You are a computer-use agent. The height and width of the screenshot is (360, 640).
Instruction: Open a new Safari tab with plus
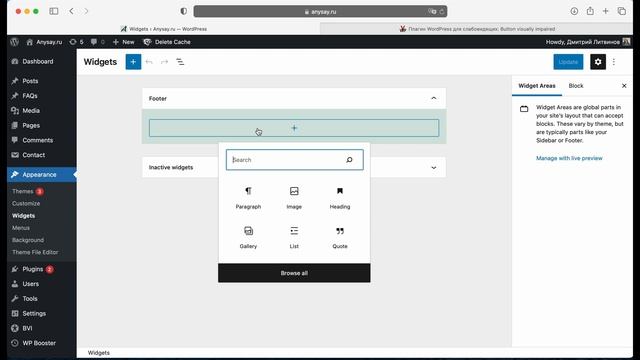click(x=605, y=11)
